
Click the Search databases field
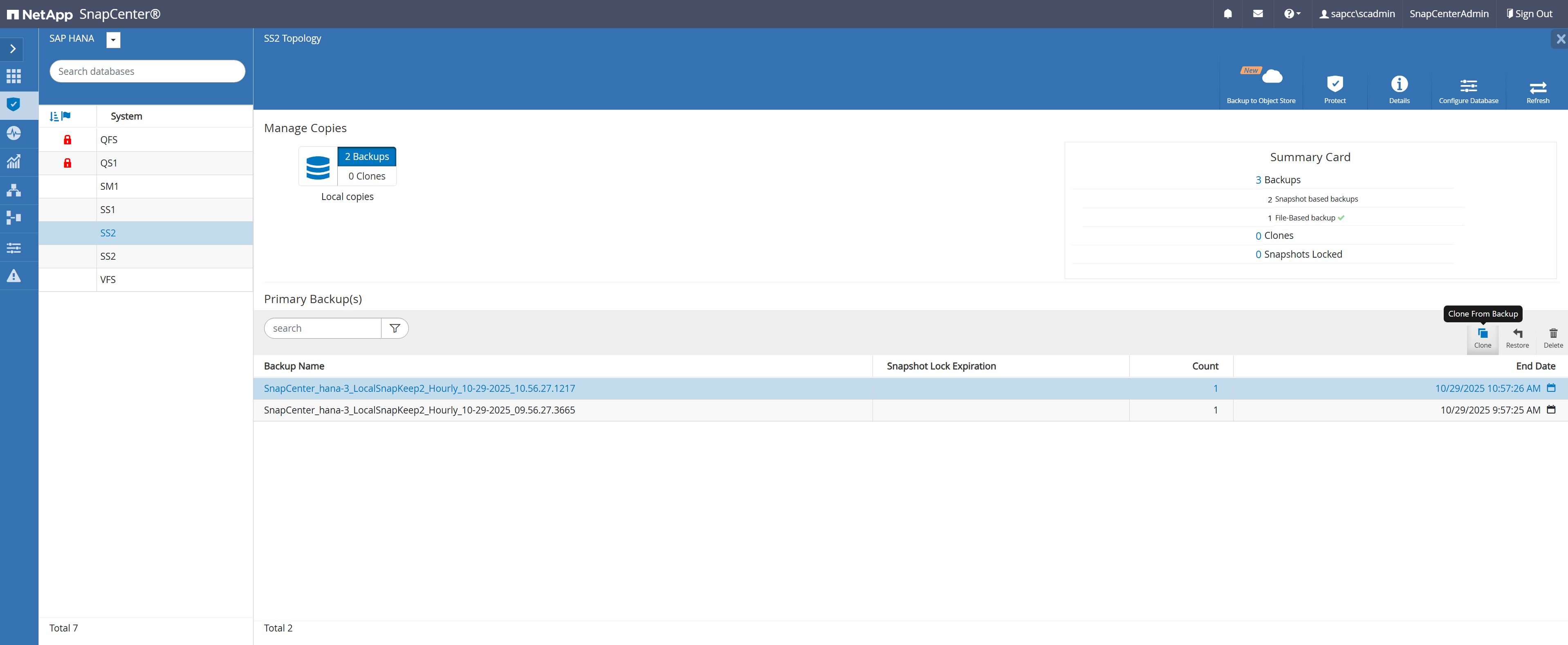coord(147,71)
